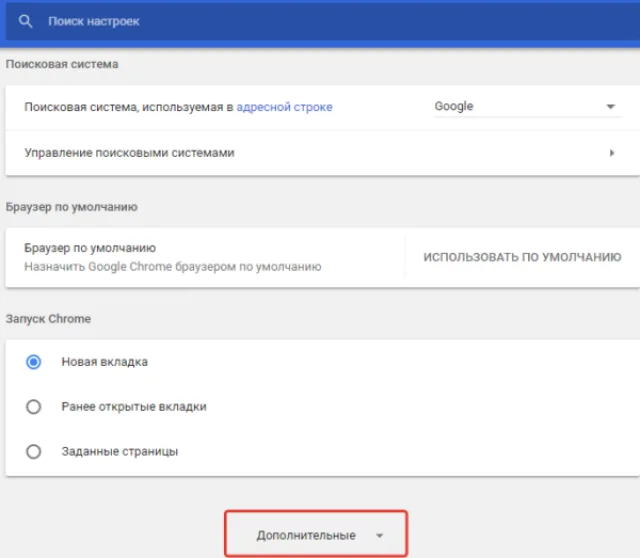
Task: Select 'Ранее открытые вкладки' radio option
Action: click(33, 407)
